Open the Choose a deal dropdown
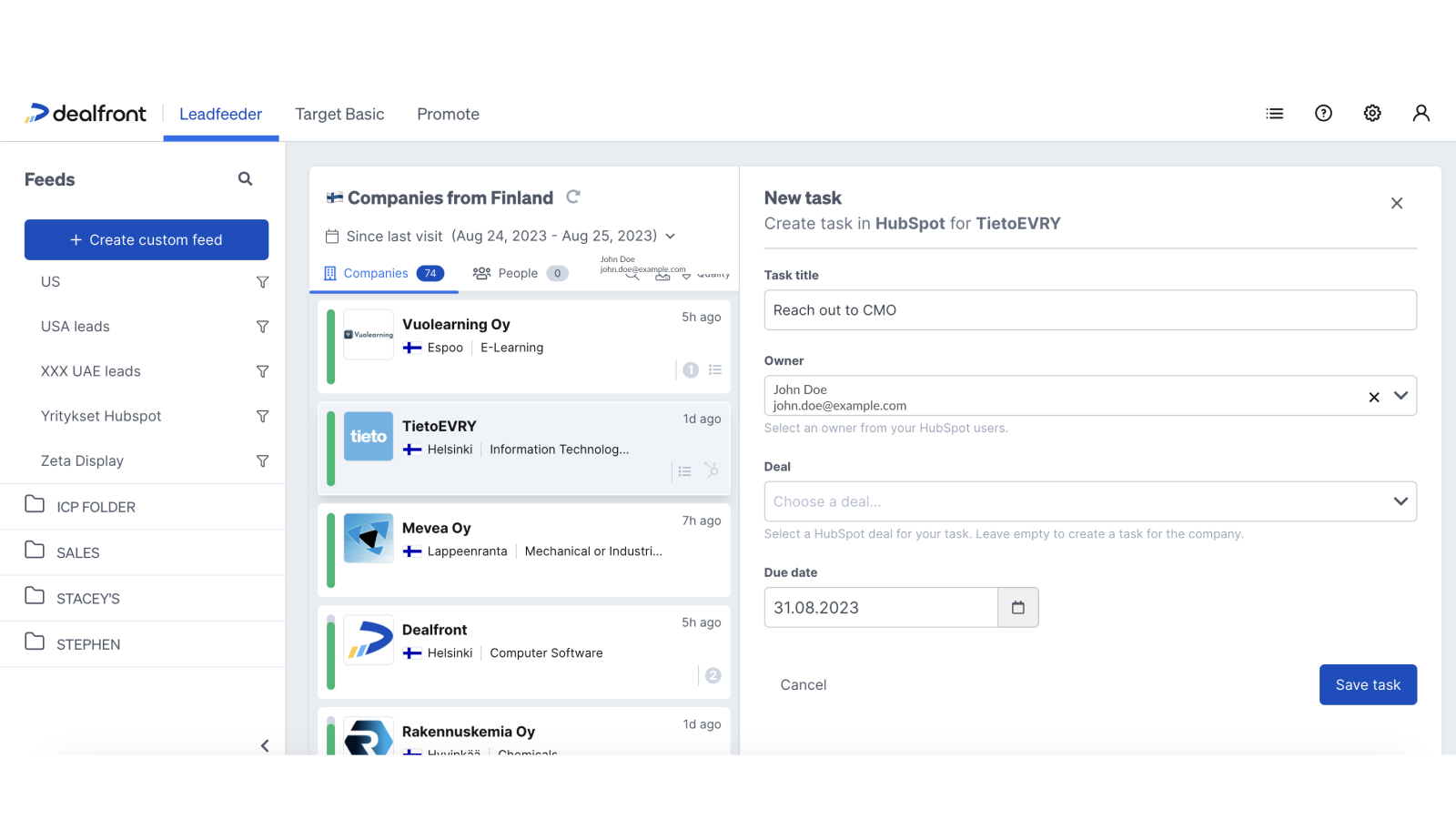The height and width of the screenshot is (819, 1456). pos(1089,501)
